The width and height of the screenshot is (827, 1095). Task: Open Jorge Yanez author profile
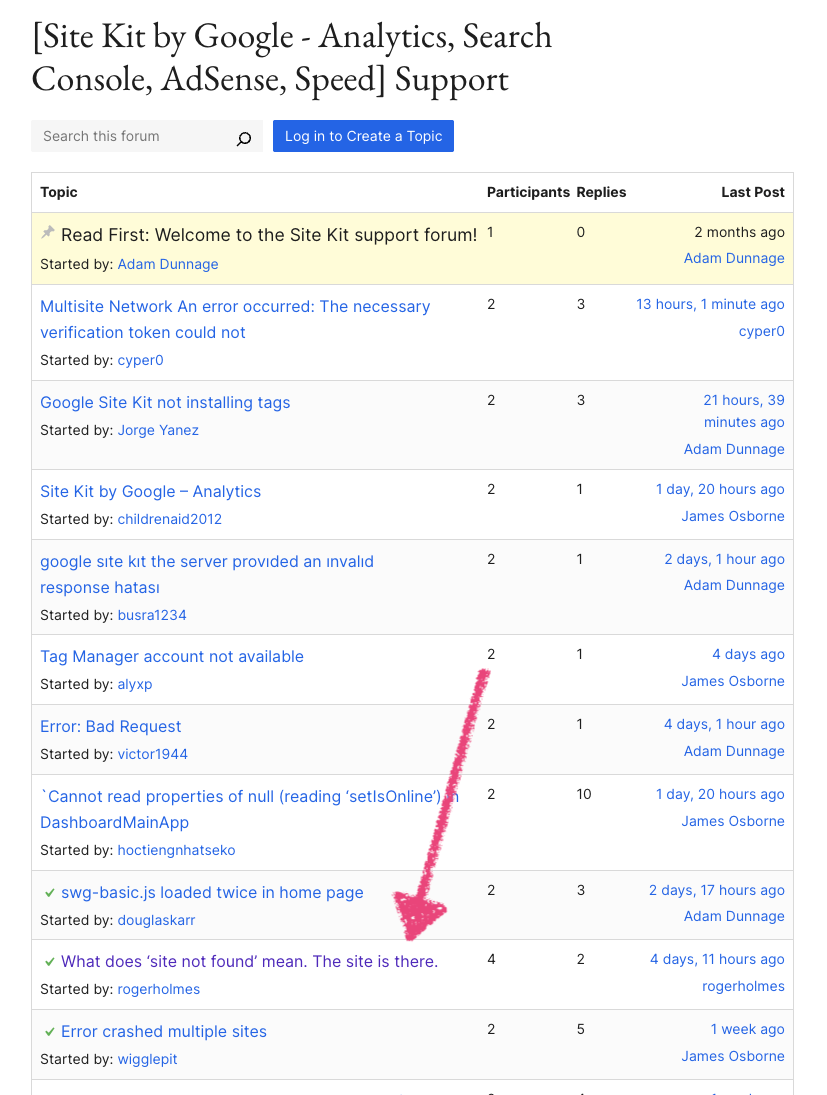158,431
